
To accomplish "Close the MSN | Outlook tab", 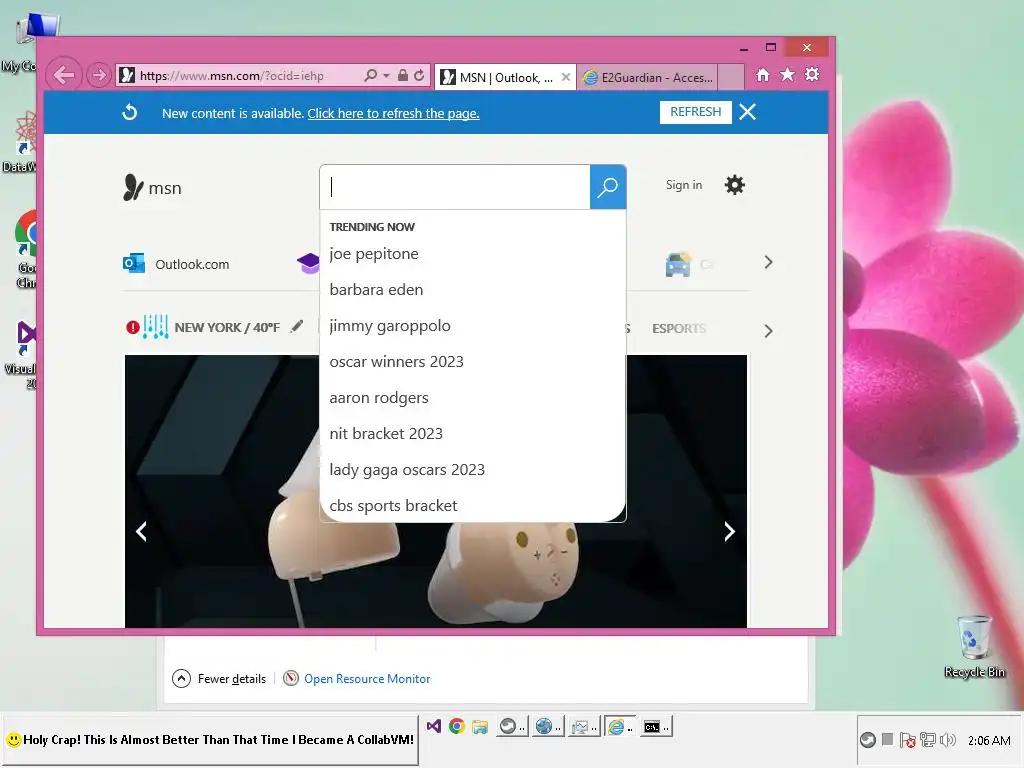I will point(566,77).
